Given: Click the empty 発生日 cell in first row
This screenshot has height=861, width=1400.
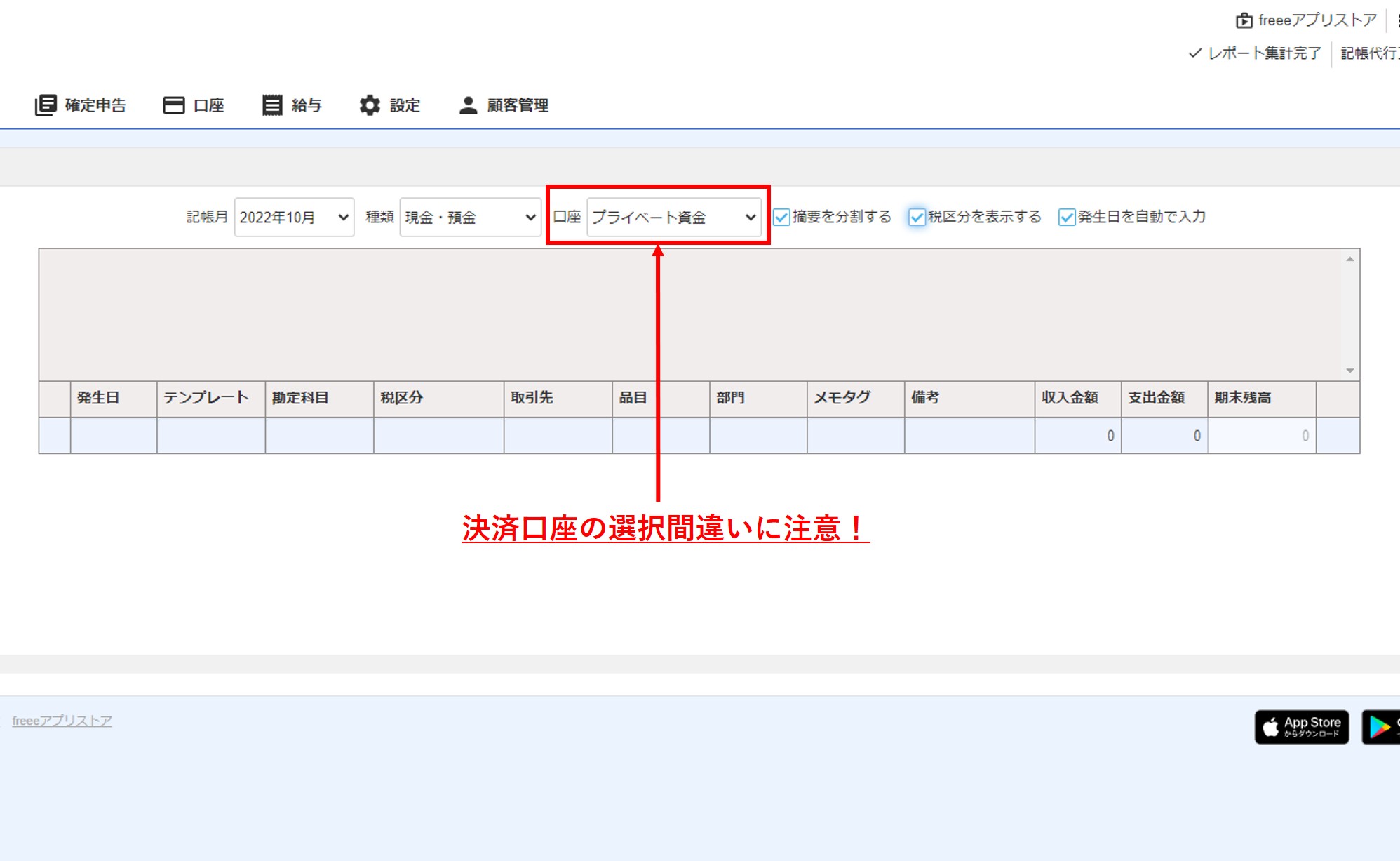Looking at the screenshot, I should pos(114,436).
